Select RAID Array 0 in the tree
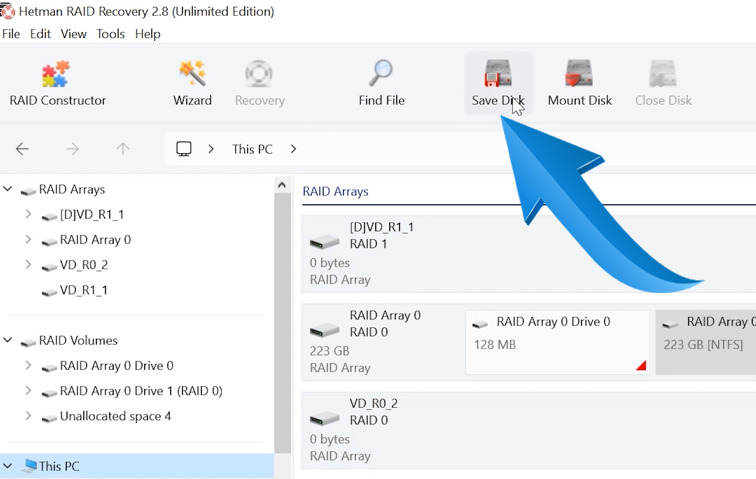This screenshot has height=479, width=756. 95,239
